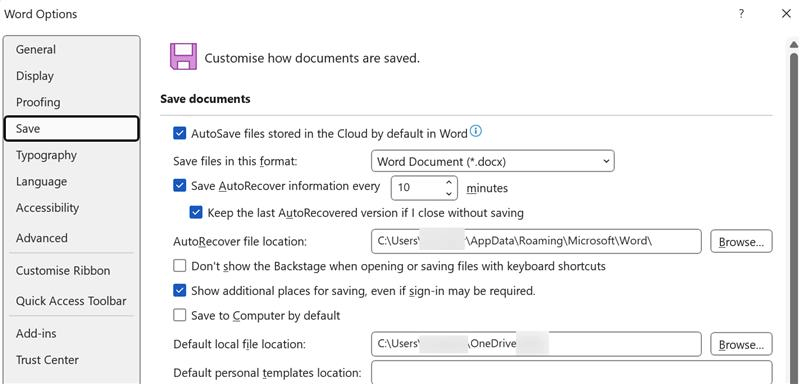Open the Typography options category
Image resolution: width=800 pixels, height=384 pixels.
coord(71,155)
